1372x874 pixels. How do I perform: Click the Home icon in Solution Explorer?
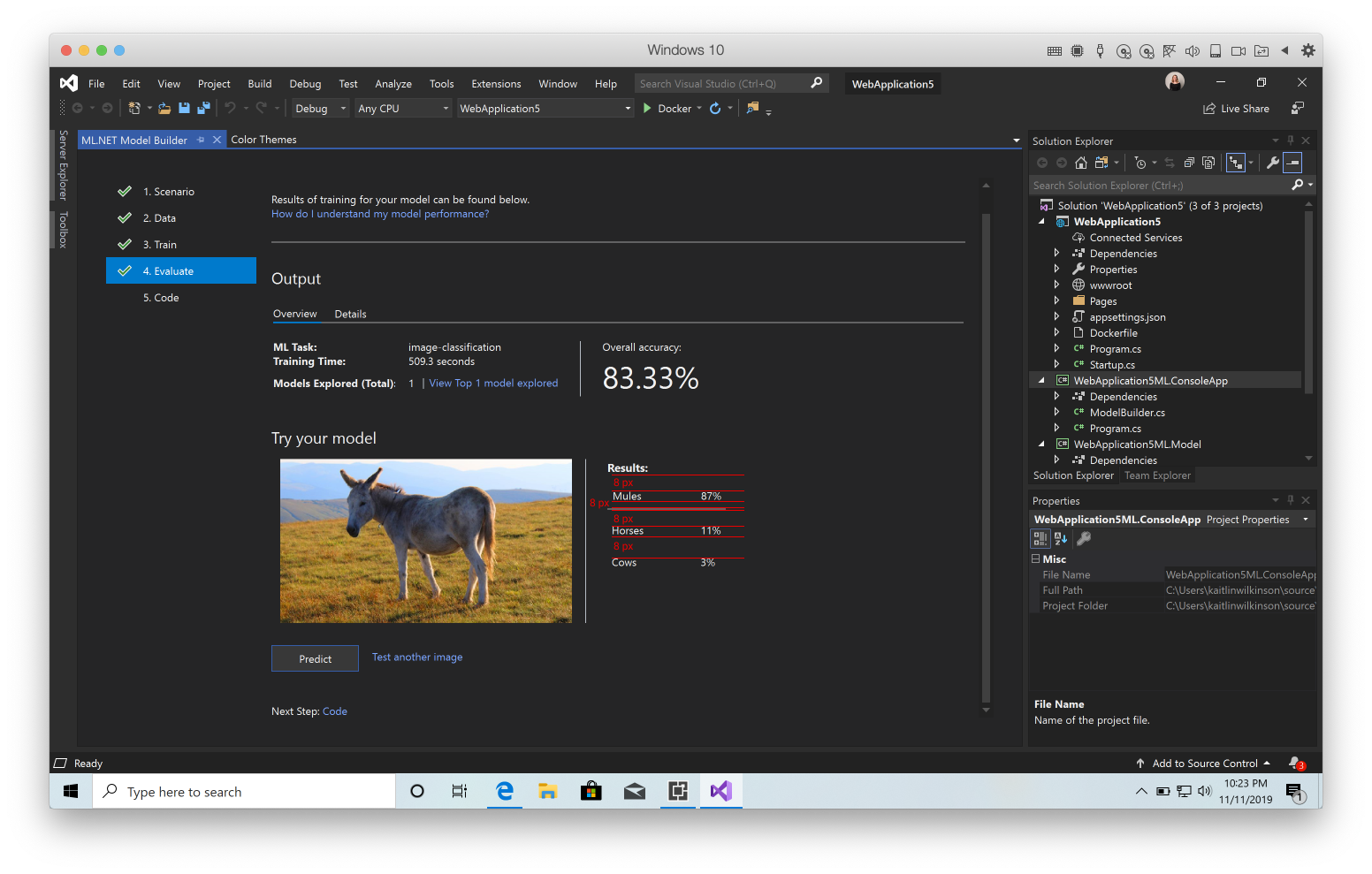point(1079,162)
